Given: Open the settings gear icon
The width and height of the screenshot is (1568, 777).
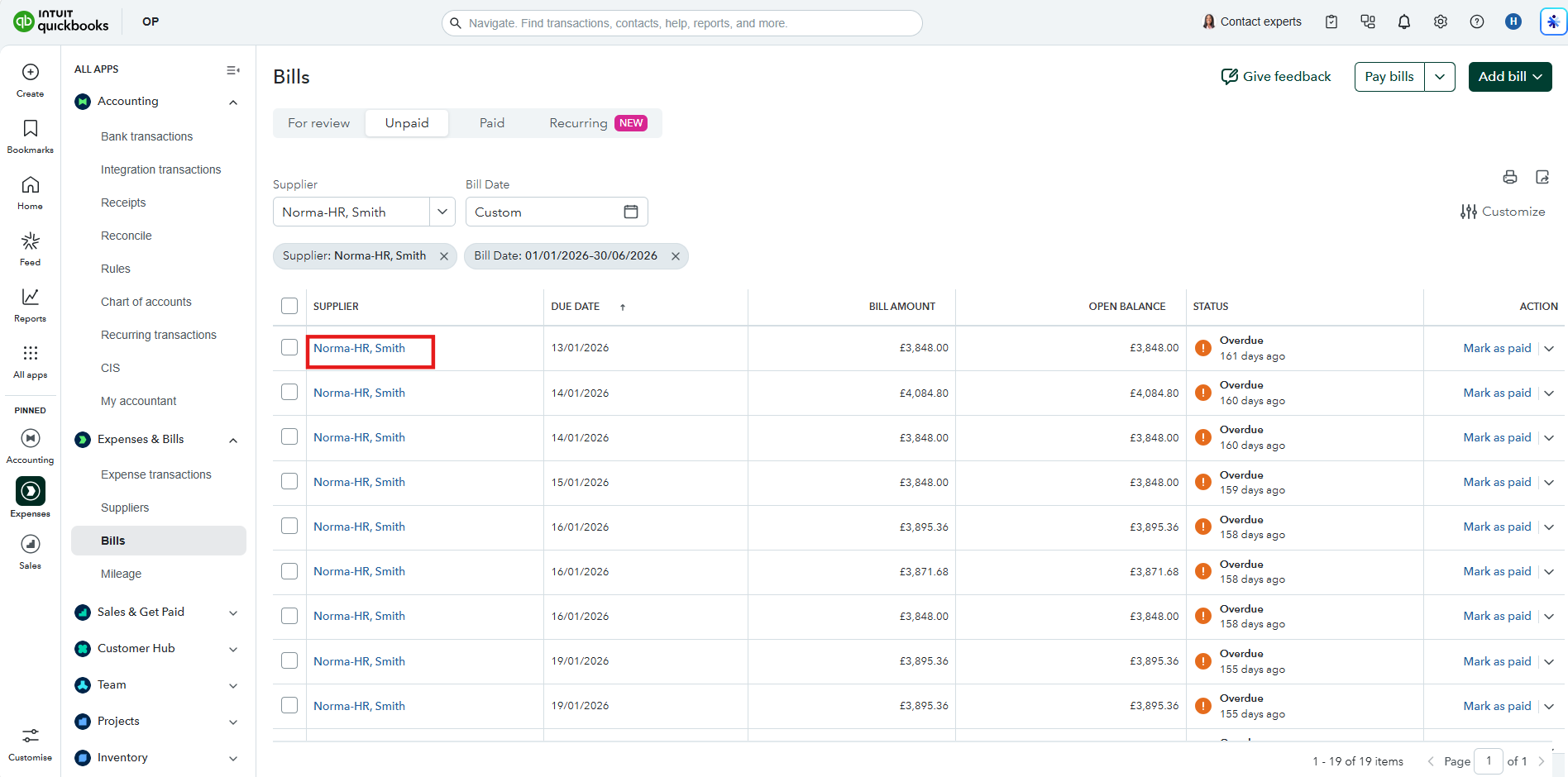Looking at the screenshot, I should pyautogui.click(x=1441, y=22).
